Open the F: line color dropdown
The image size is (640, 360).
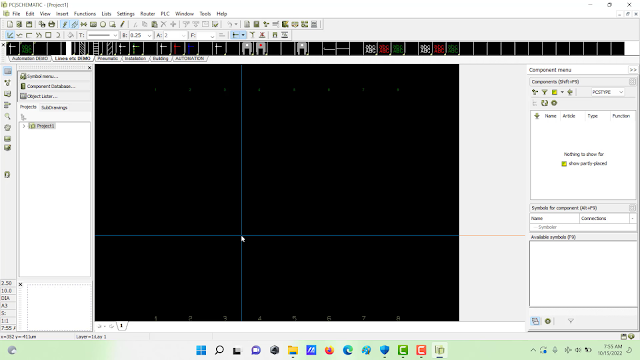(212, 36)
